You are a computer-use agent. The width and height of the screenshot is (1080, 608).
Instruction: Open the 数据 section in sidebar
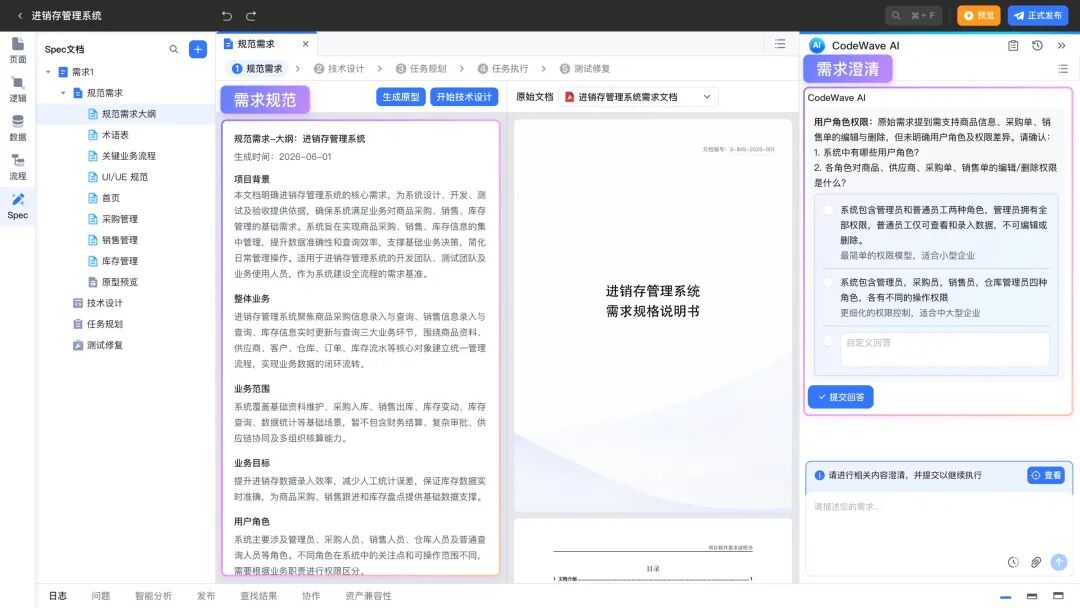(18, 128)
